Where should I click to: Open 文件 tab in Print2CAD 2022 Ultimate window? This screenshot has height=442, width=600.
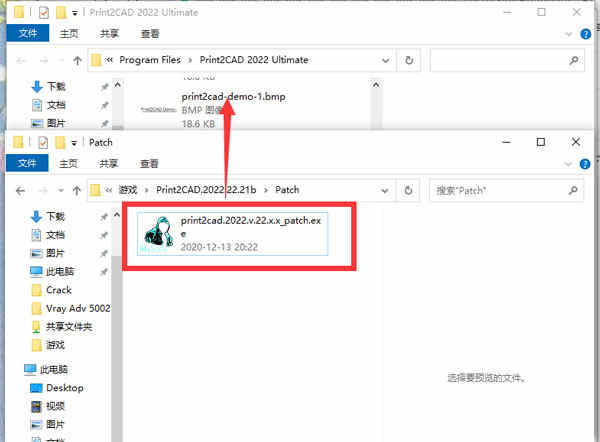(28, 33)
